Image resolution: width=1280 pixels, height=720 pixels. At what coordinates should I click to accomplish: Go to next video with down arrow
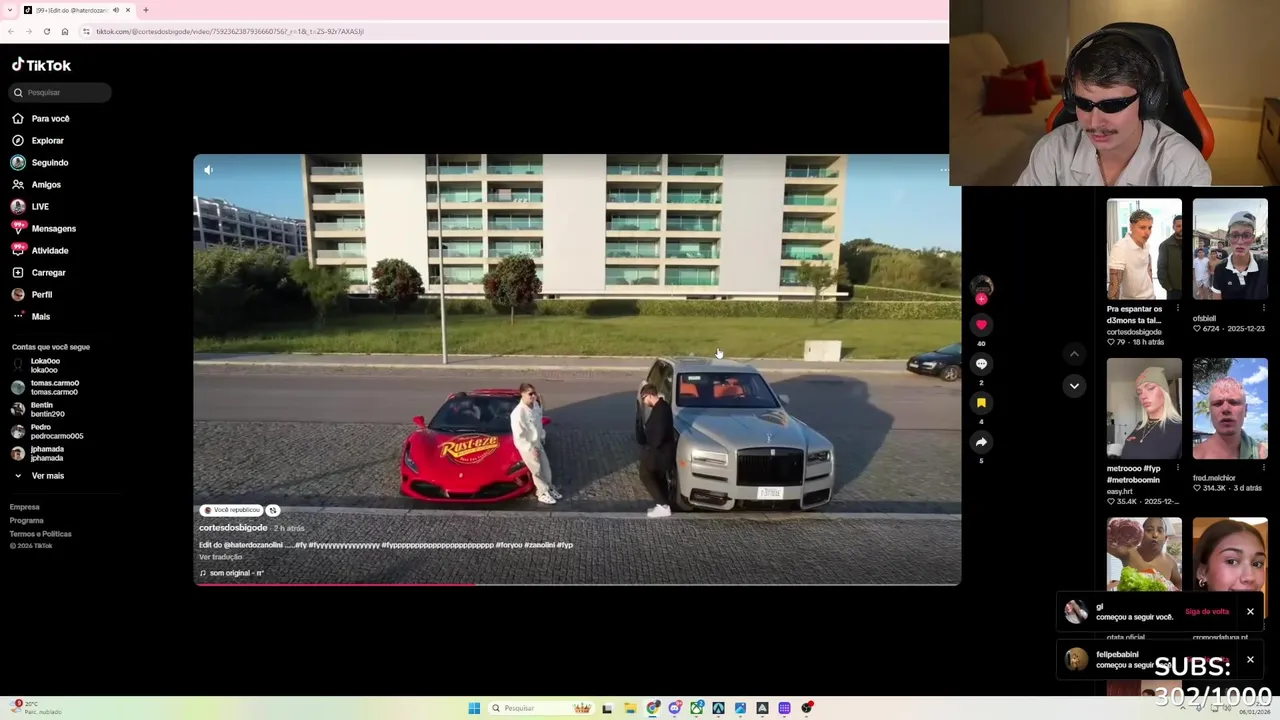coord(1074,385)
